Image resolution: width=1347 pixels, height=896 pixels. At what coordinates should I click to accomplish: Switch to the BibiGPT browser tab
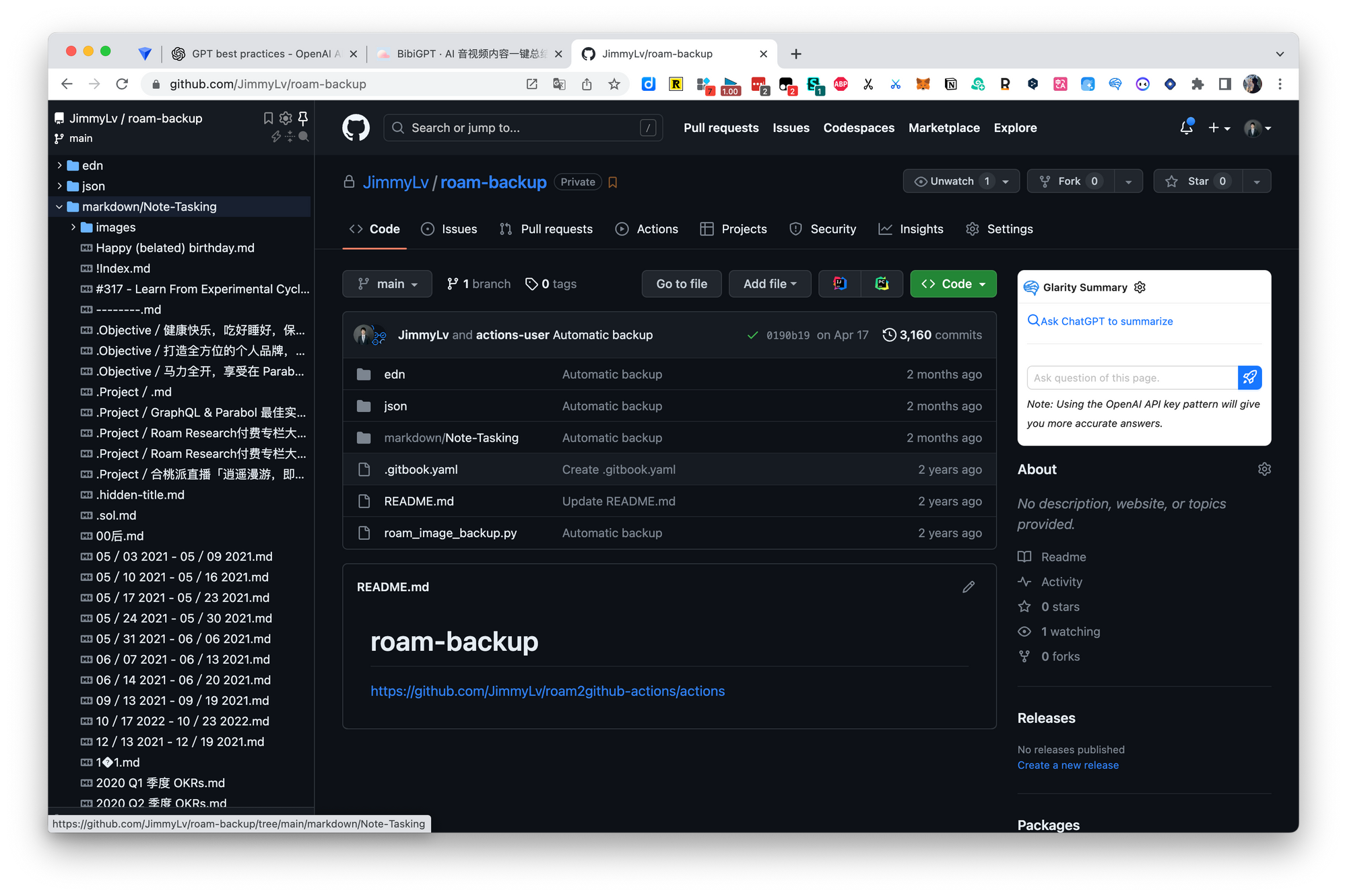click(x=469, y=54)
